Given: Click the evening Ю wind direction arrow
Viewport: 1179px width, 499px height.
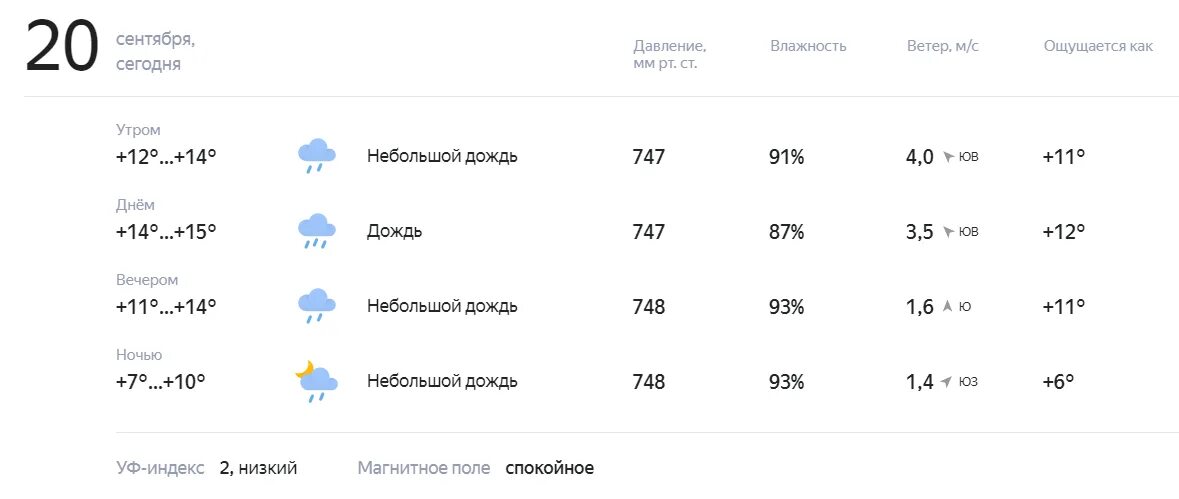Looking at the screenshot, I should click(947, 306).
